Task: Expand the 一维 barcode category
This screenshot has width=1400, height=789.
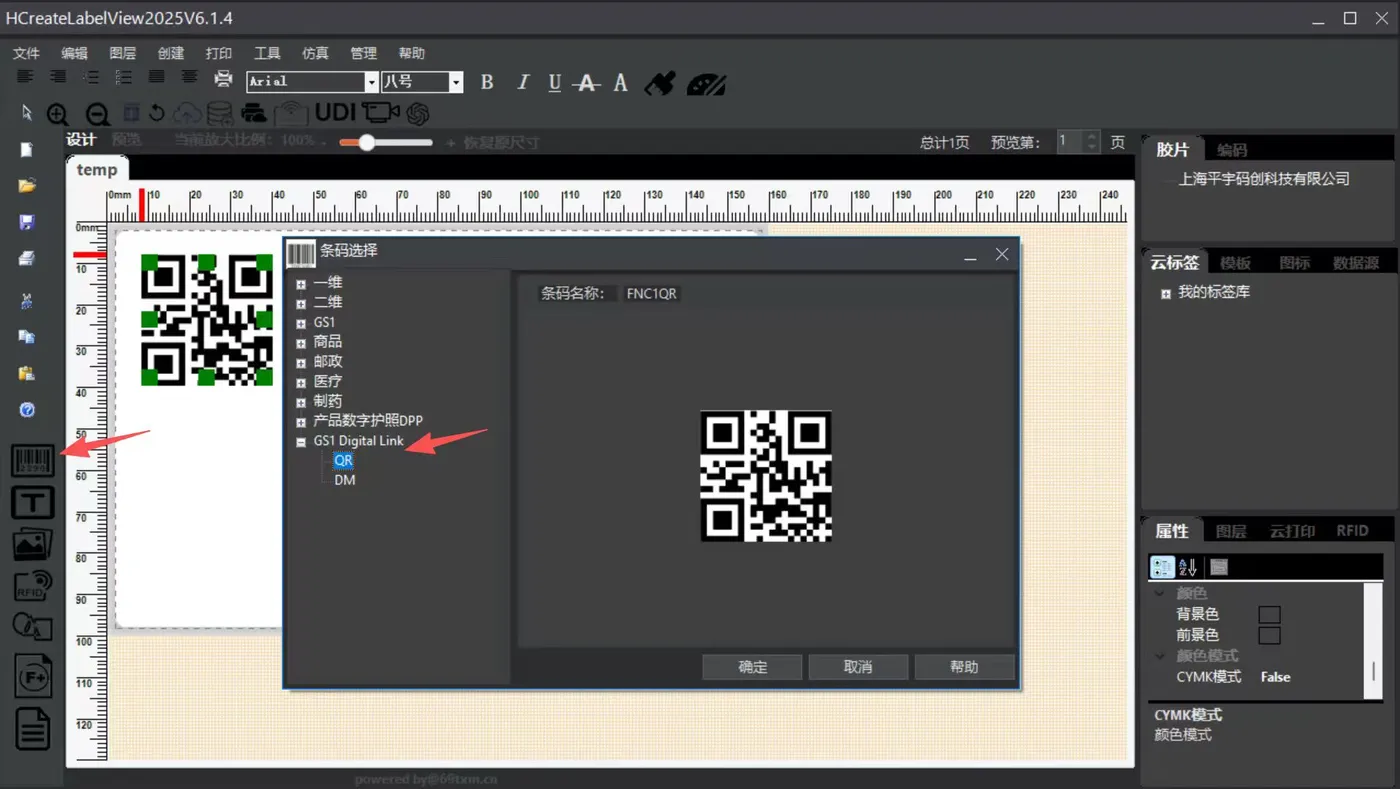Action: pyautogui.click(x=301, y=283)
